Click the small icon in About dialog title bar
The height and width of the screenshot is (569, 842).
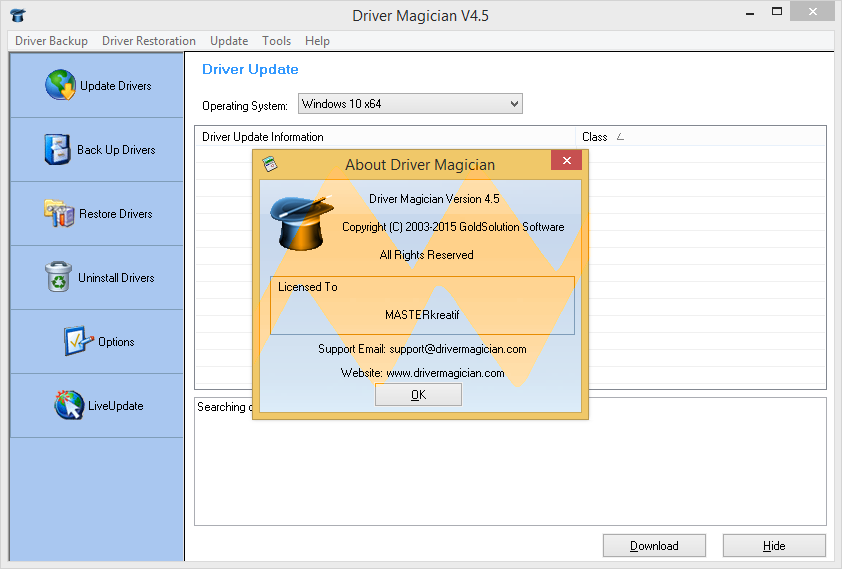pyautogui.click(x=270, y=163)
